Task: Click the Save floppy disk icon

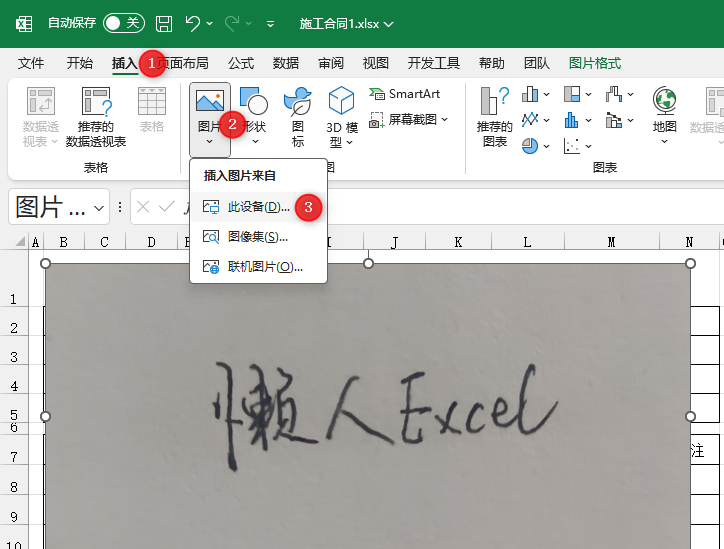Action: (164, 24)
